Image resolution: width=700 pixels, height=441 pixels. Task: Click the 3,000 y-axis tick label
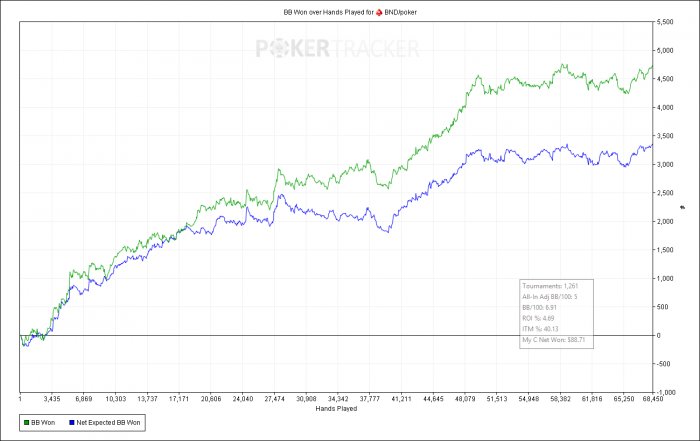(665, 165)
